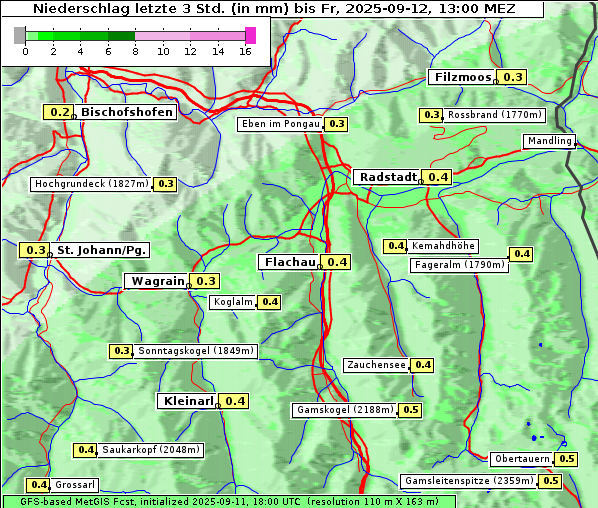
Task: Click the GFS-based MetGIS Fcst footer text
Action: tap(229, 502)
